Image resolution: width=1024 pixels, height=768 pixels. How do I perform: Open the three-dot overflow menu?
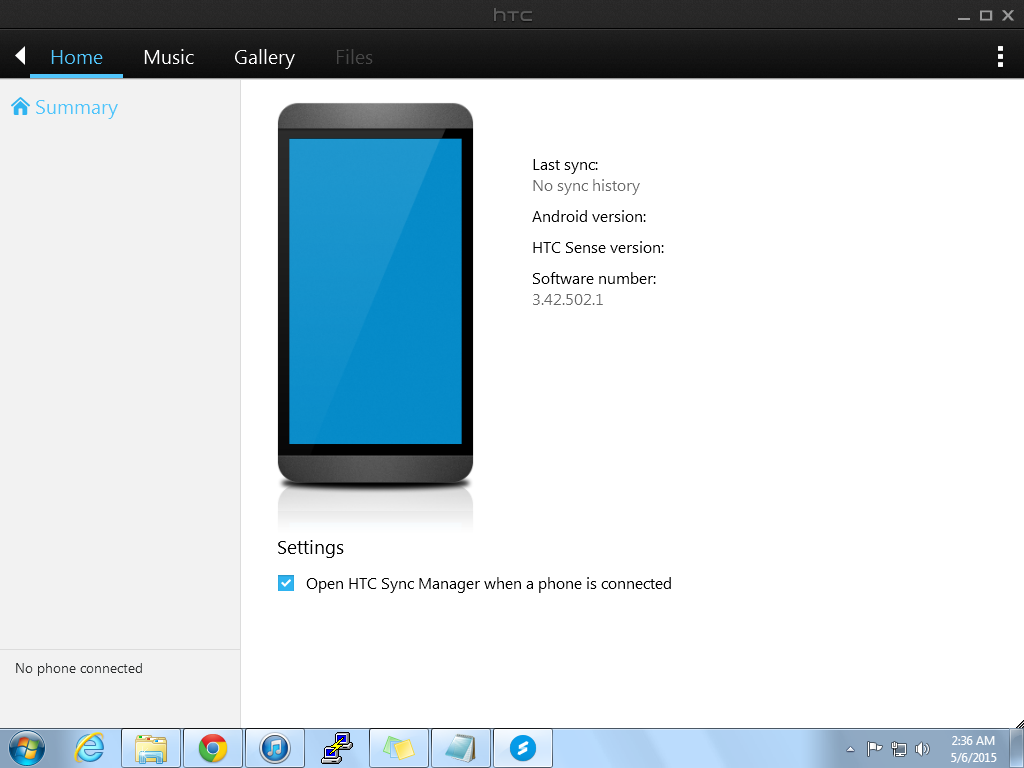pyautogui.click(x=1000, y=56)
